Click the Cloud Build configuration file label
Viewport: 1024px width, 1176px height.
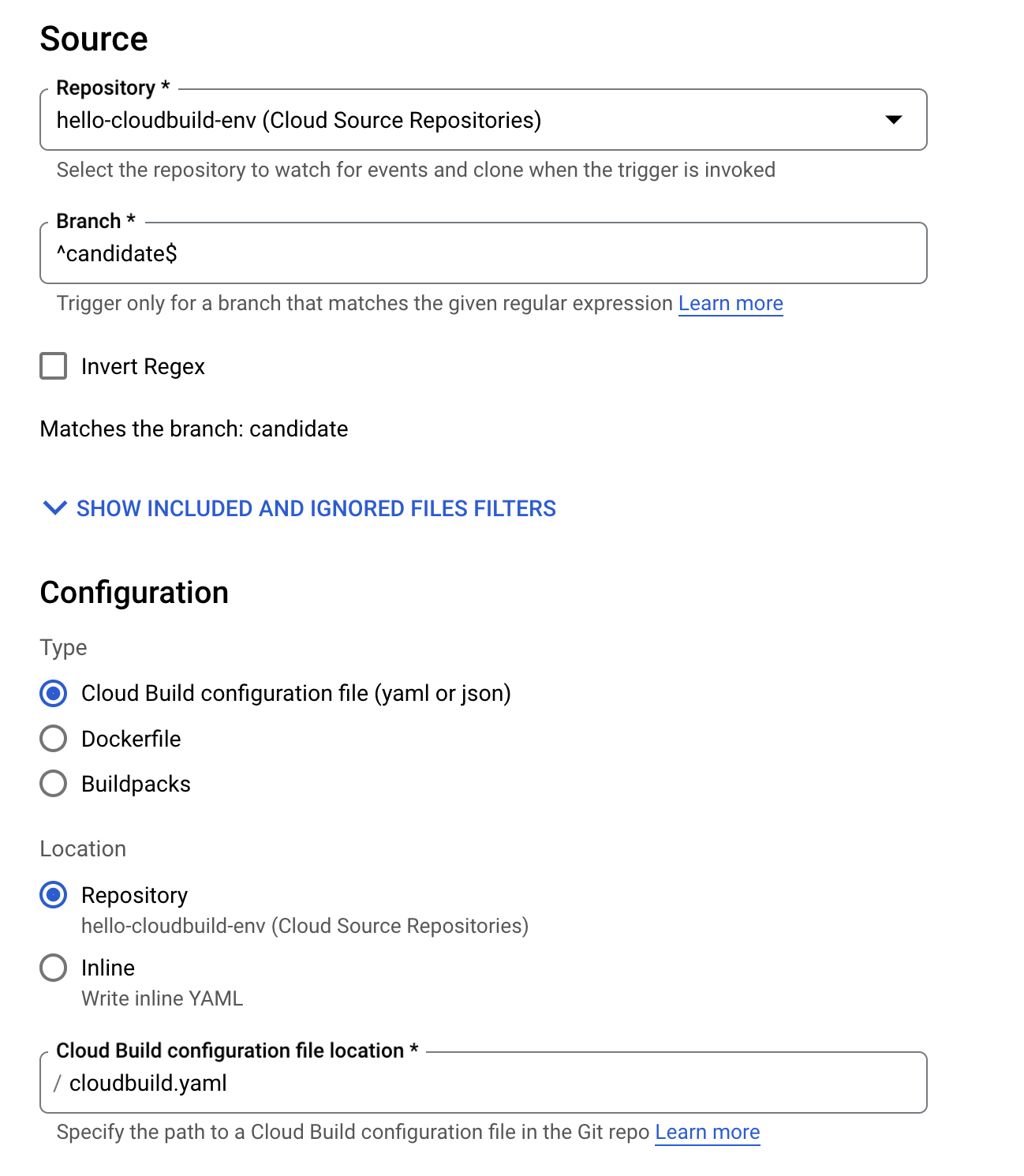[x=296, y=693]
